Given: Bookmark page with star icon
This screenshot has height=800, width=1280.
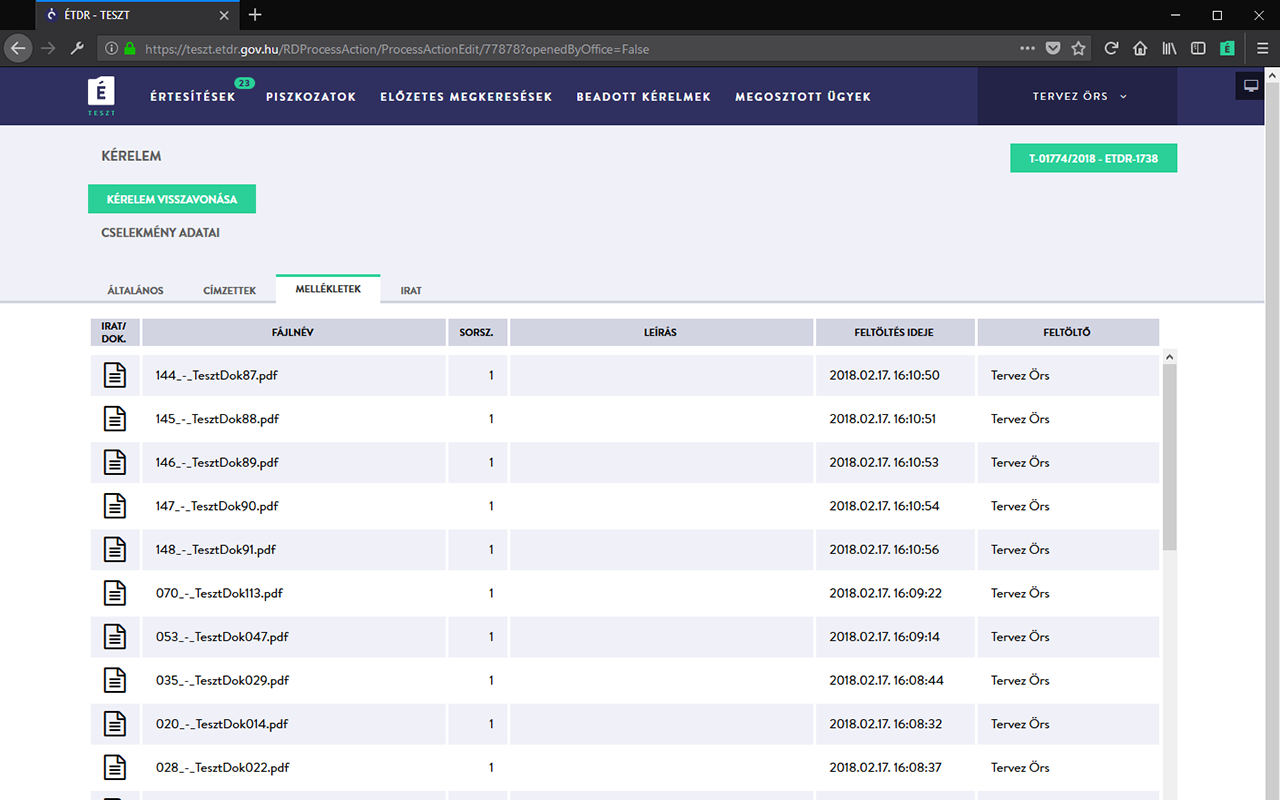Looking at the screenshot, I should click(1078, 48).
